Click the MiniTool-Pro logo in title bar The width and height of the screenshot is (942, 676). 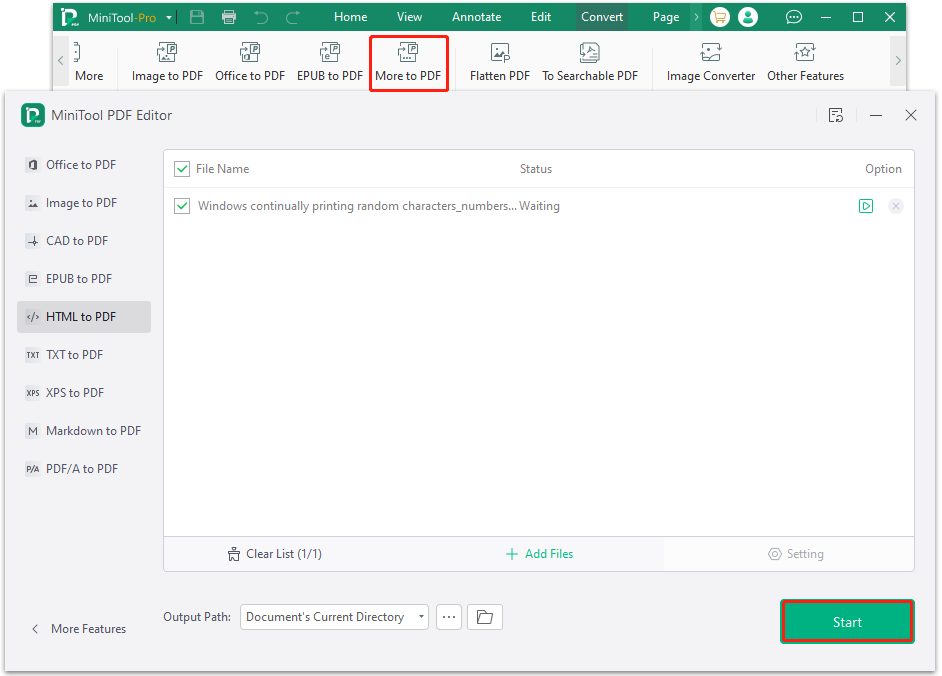[70, 17]
